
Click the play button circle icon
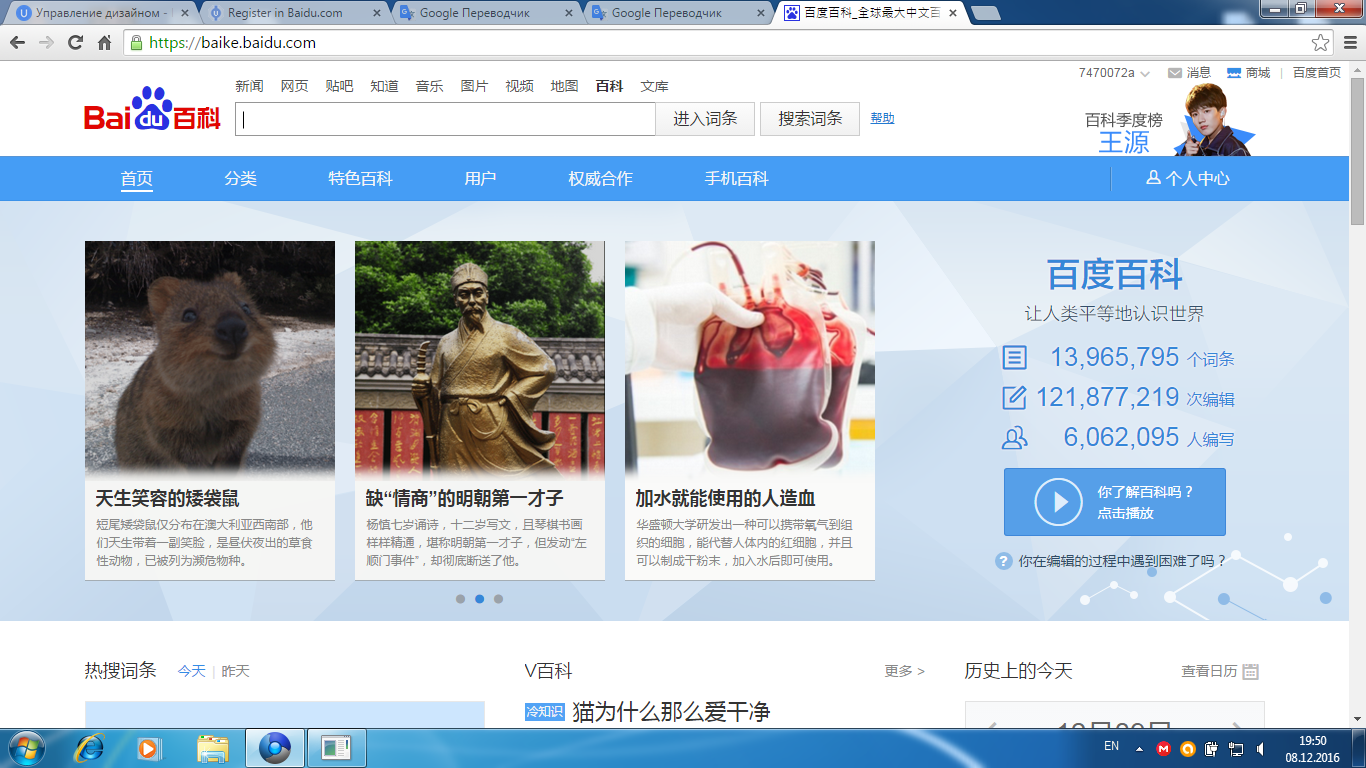pyautogui.click(x=1059, y=502)
